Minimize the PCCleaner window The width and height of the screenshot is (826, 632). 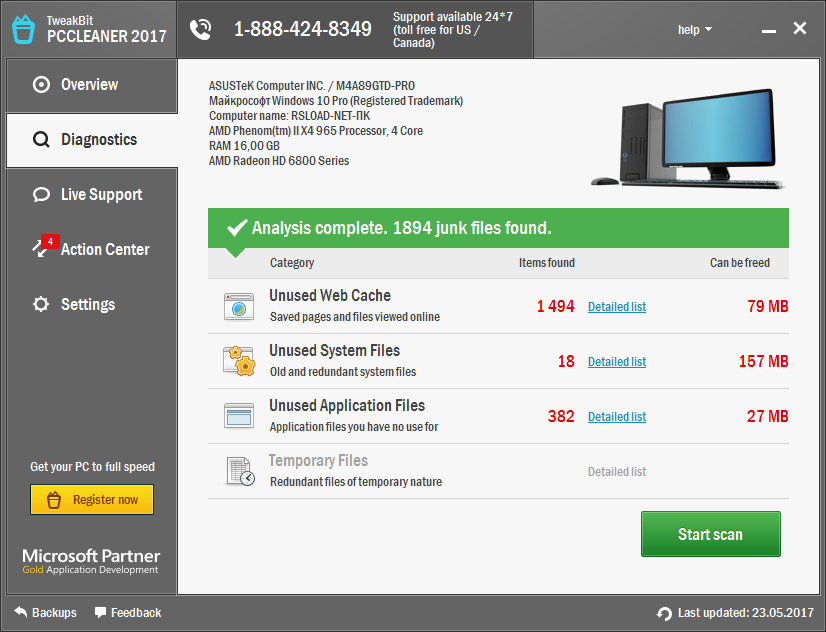tap(769, 30)
